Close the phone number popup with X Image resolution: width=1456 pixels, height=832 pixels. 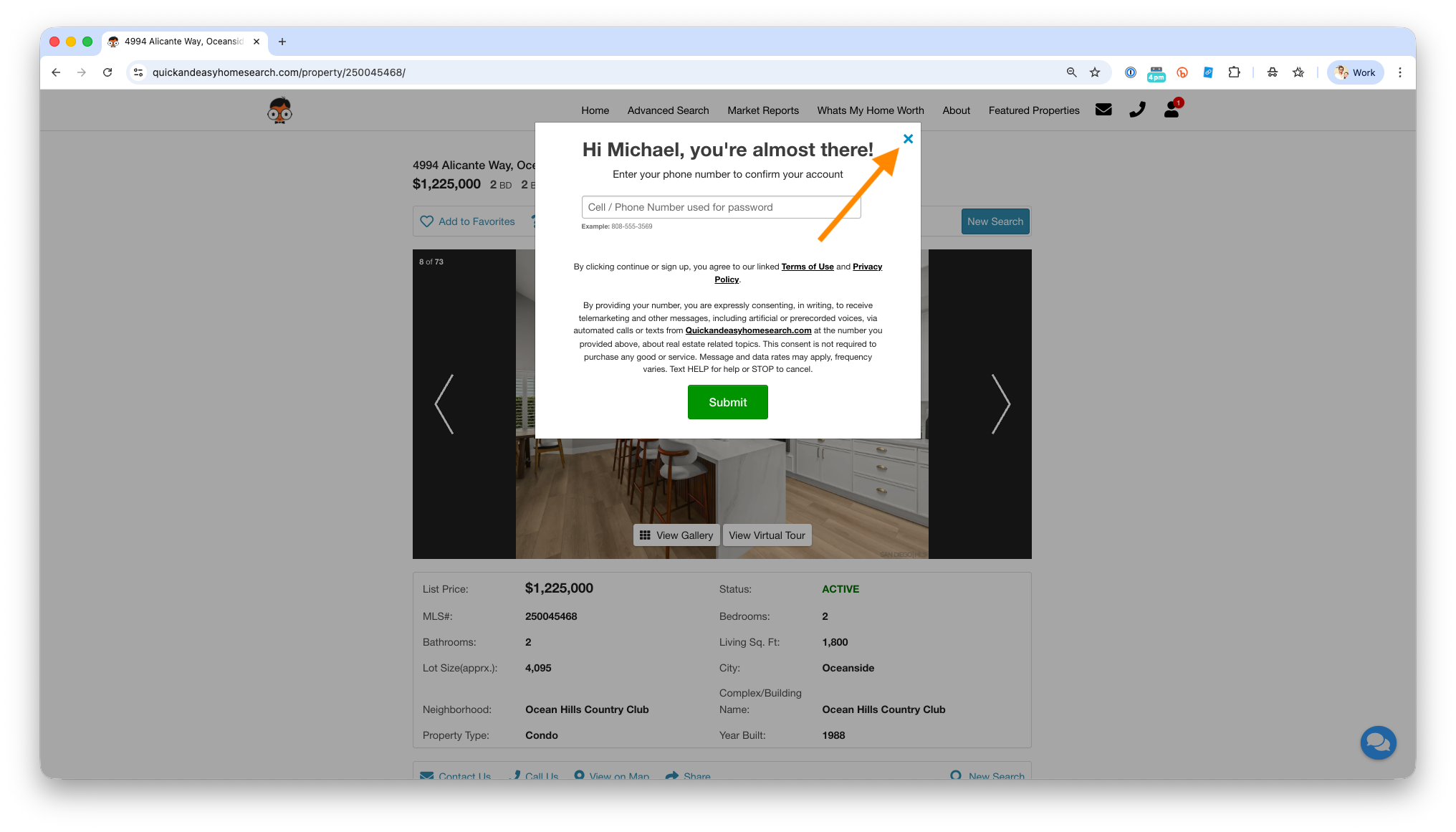point(908,139)
